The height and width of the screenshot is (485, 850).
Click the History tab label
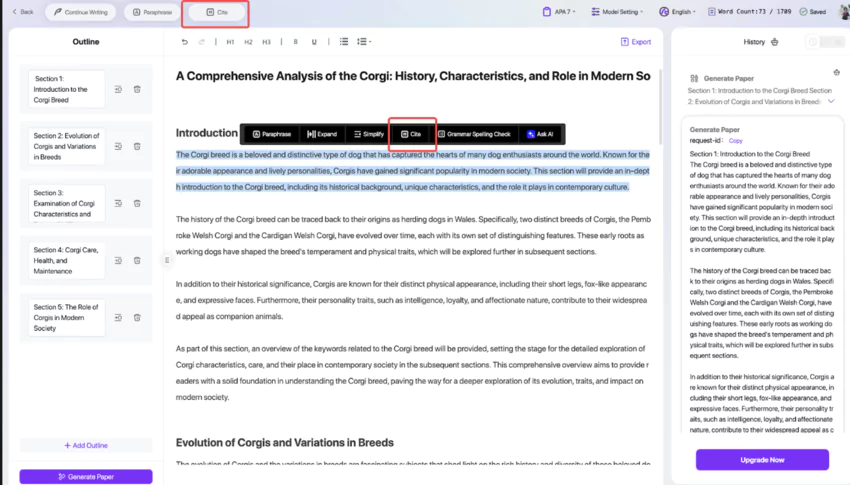(754, 42)
